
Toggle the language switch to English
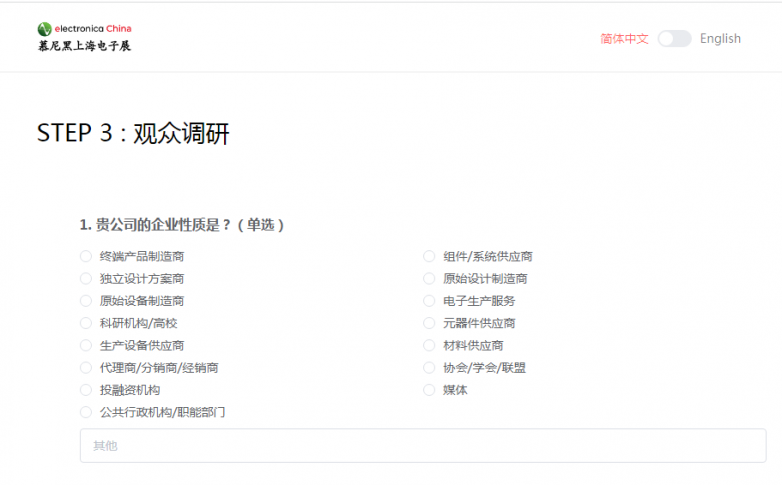pyautogui.click(x=674, y=39)
